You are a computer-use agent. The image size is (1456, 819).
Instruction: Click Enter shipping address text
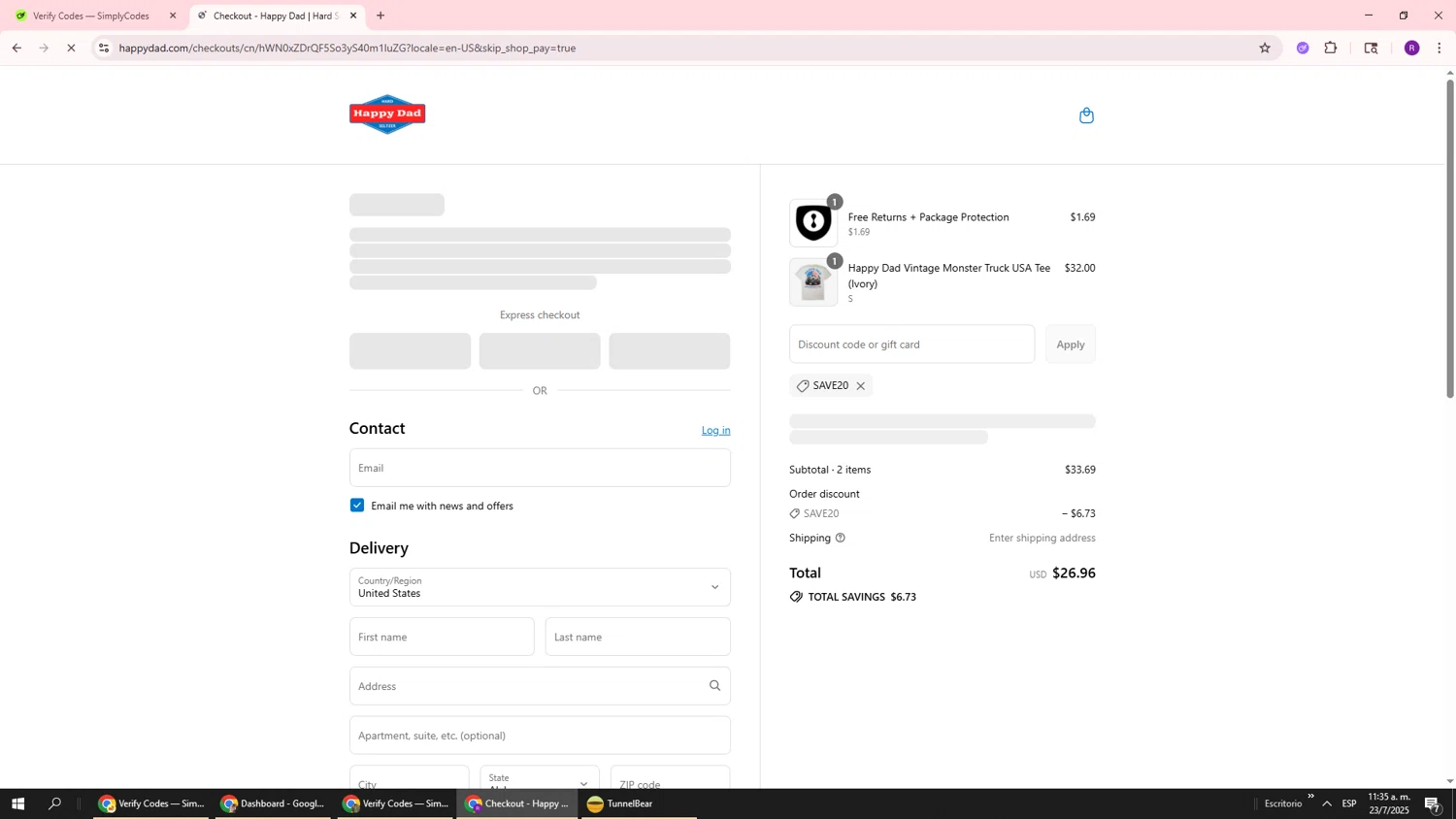click(1042, 538)
